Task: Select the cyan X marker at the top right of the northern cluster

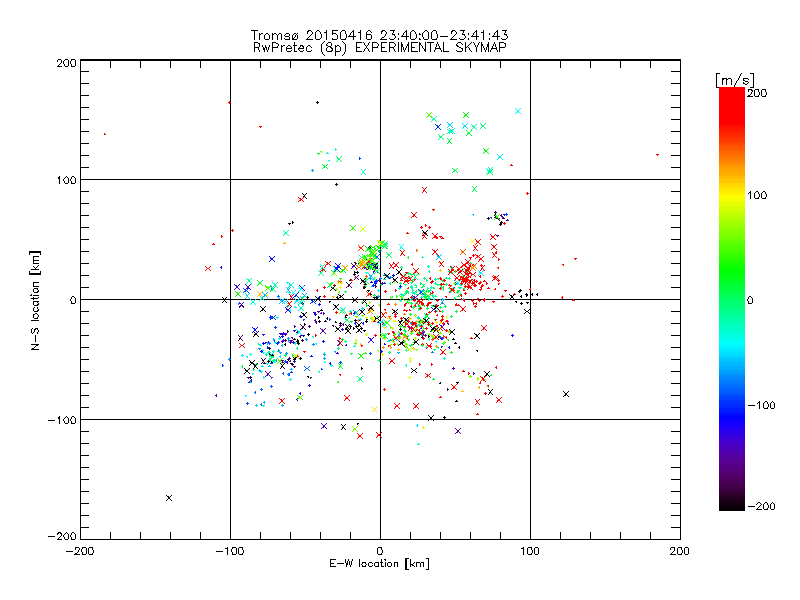Action: [x=518, y=111]
